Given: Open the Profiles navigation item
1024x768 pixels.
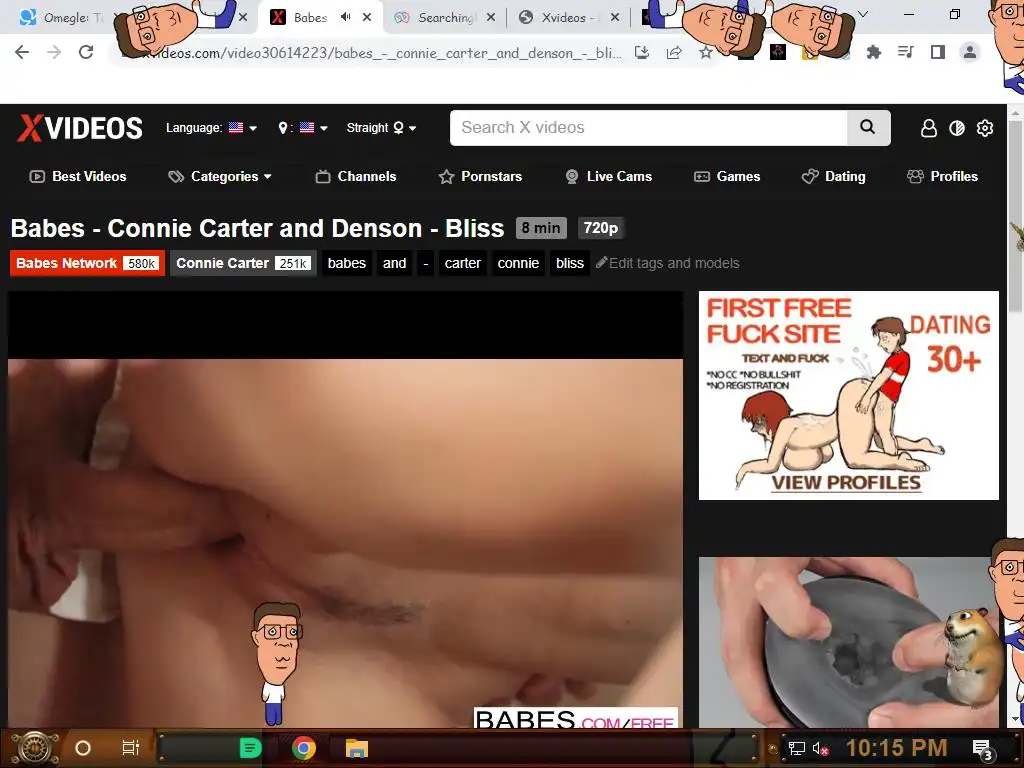Looking at the screenshot, I should pyautogui.click(x=942, y=176).
